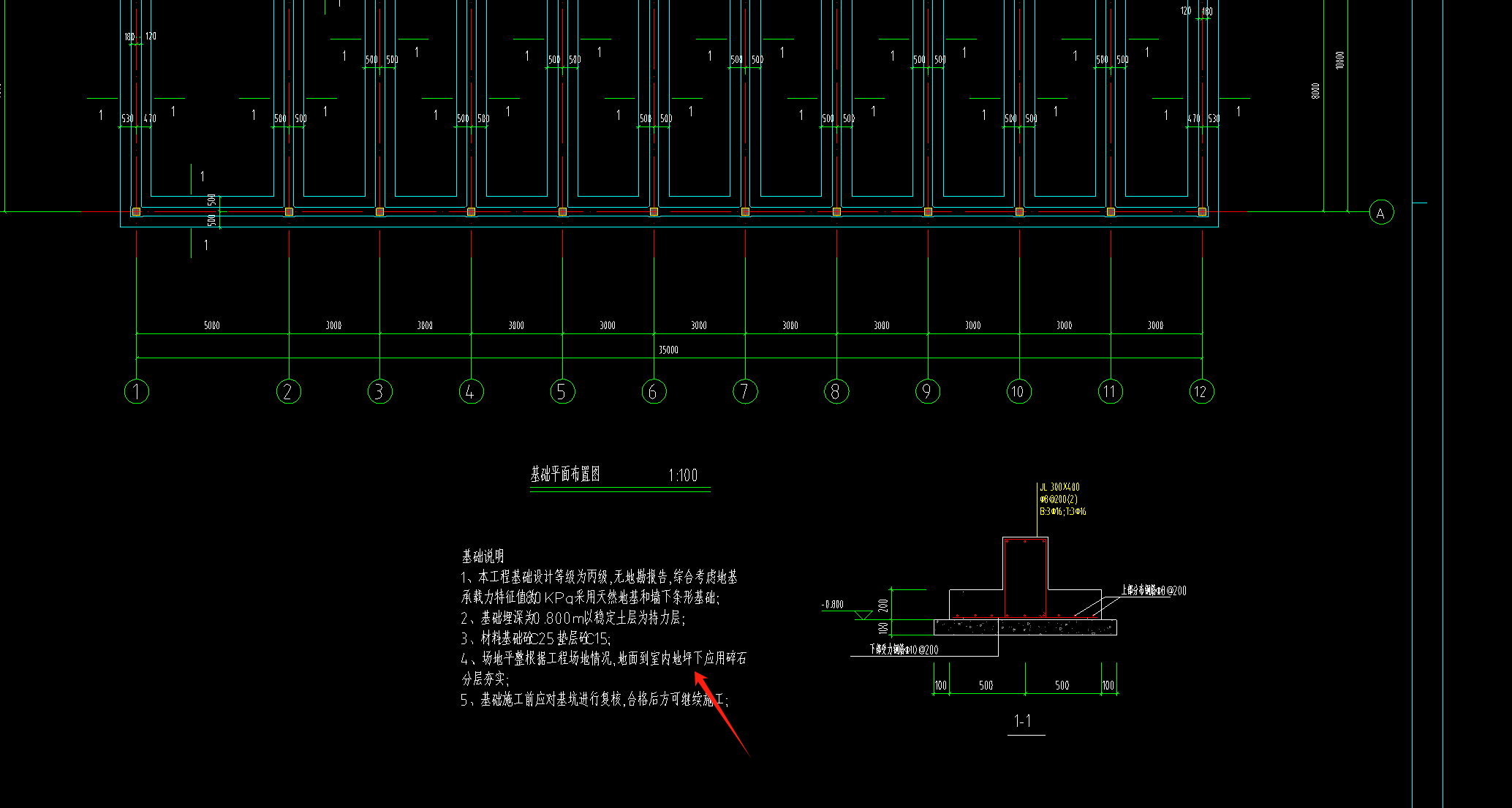The width and height of the screenshot is (1512, 808).
Task: Select the grid axis bubble numbered 11
Action: [1111, 391]
